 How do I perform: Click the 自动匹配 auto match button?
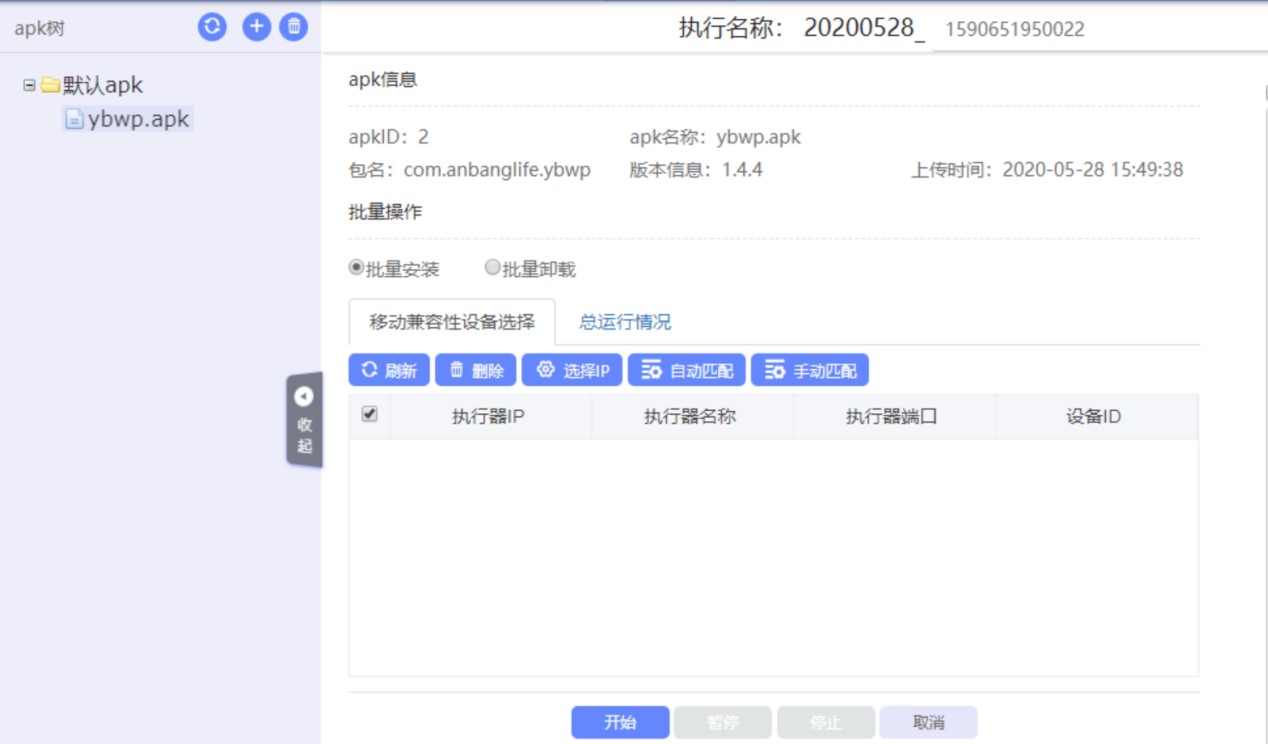686,370
